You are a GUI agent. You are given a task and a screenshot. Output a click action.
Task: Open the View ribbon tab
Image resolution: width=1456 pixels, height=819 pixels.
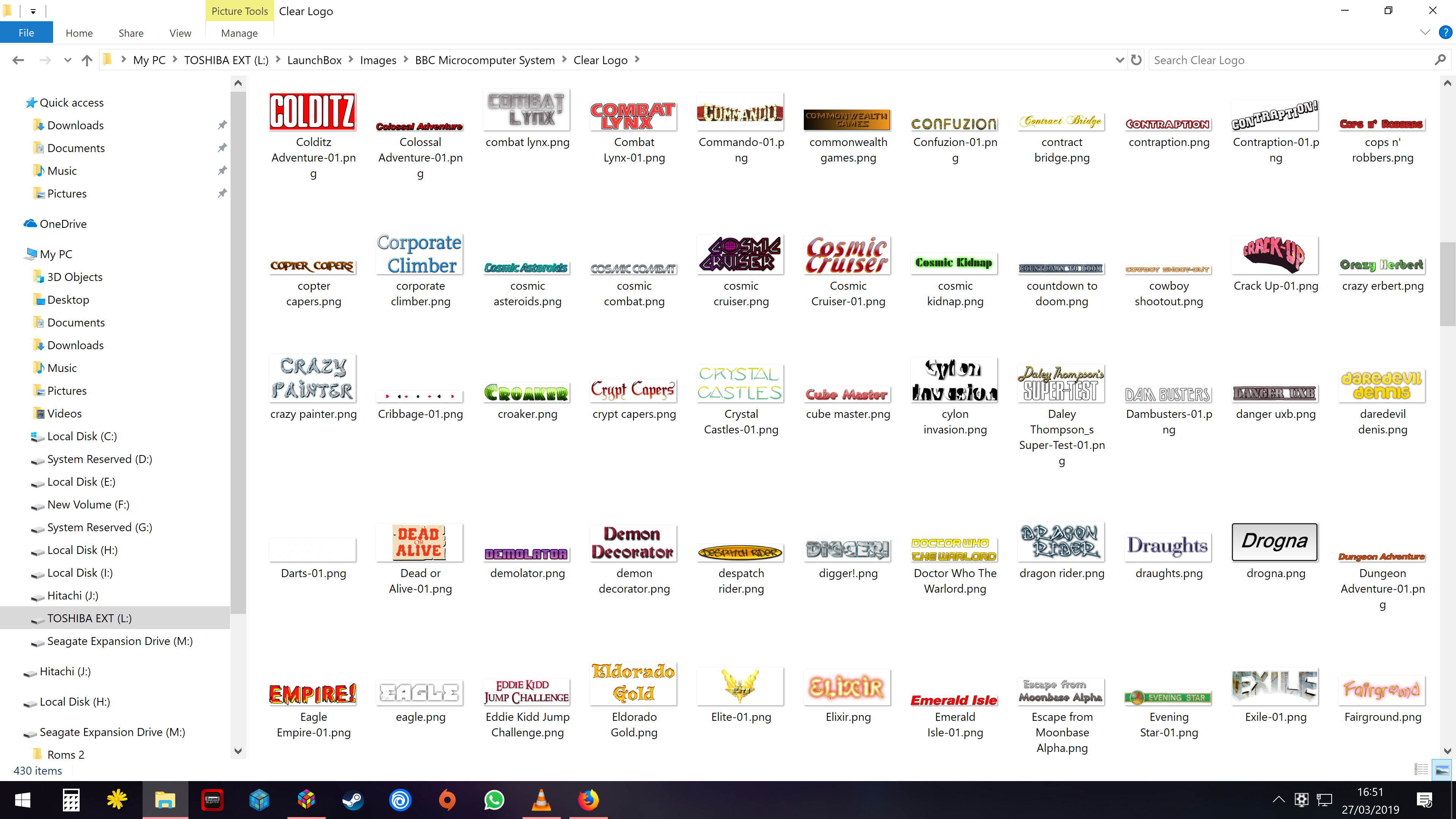(180, 33)
